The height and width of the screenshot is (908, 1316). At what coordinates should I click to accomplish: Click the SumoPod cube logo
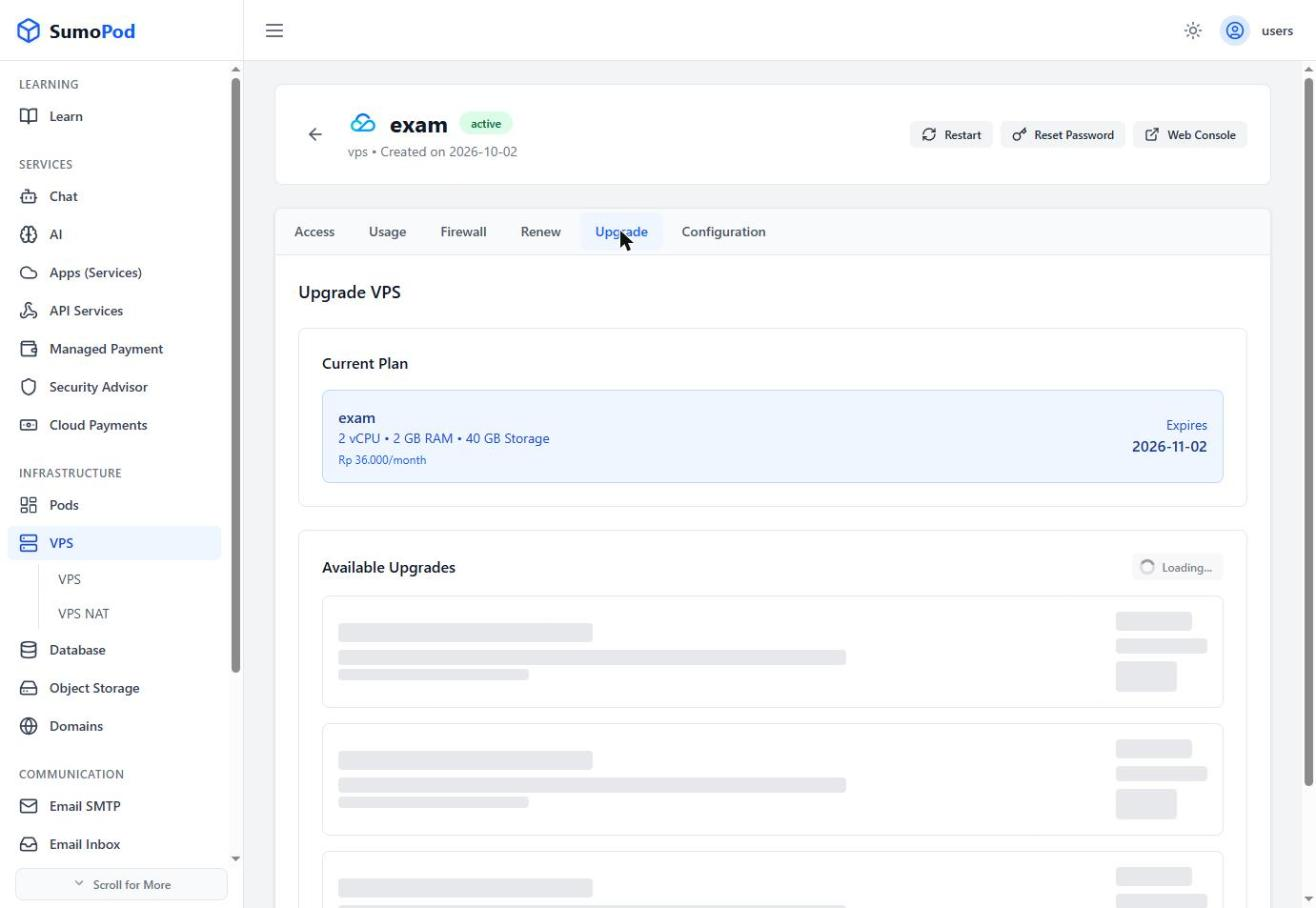click(x=29, y=31)
